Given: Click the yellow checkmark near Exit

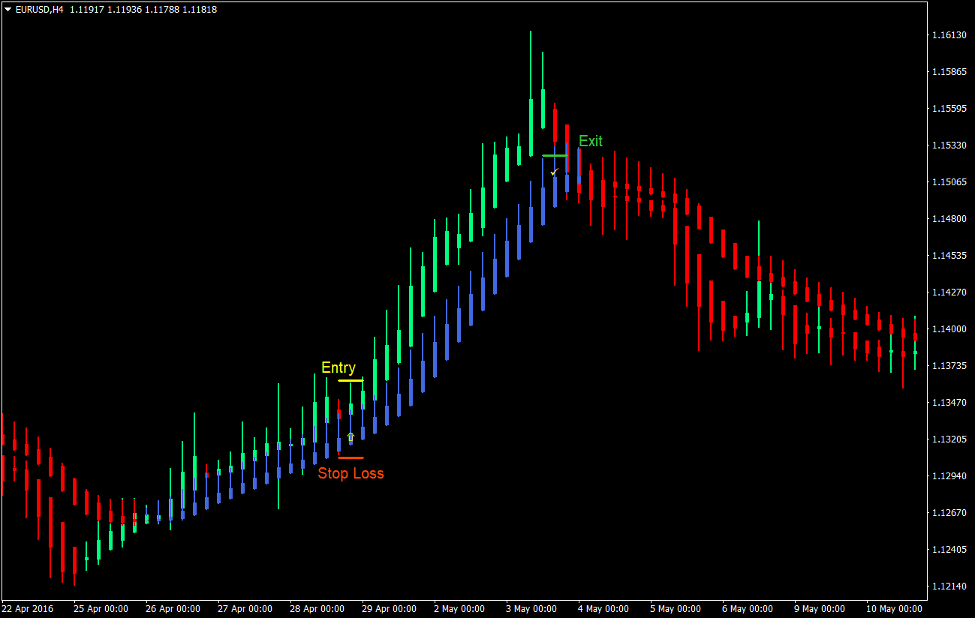Looking at the screenshot, I should coord(554,173).
